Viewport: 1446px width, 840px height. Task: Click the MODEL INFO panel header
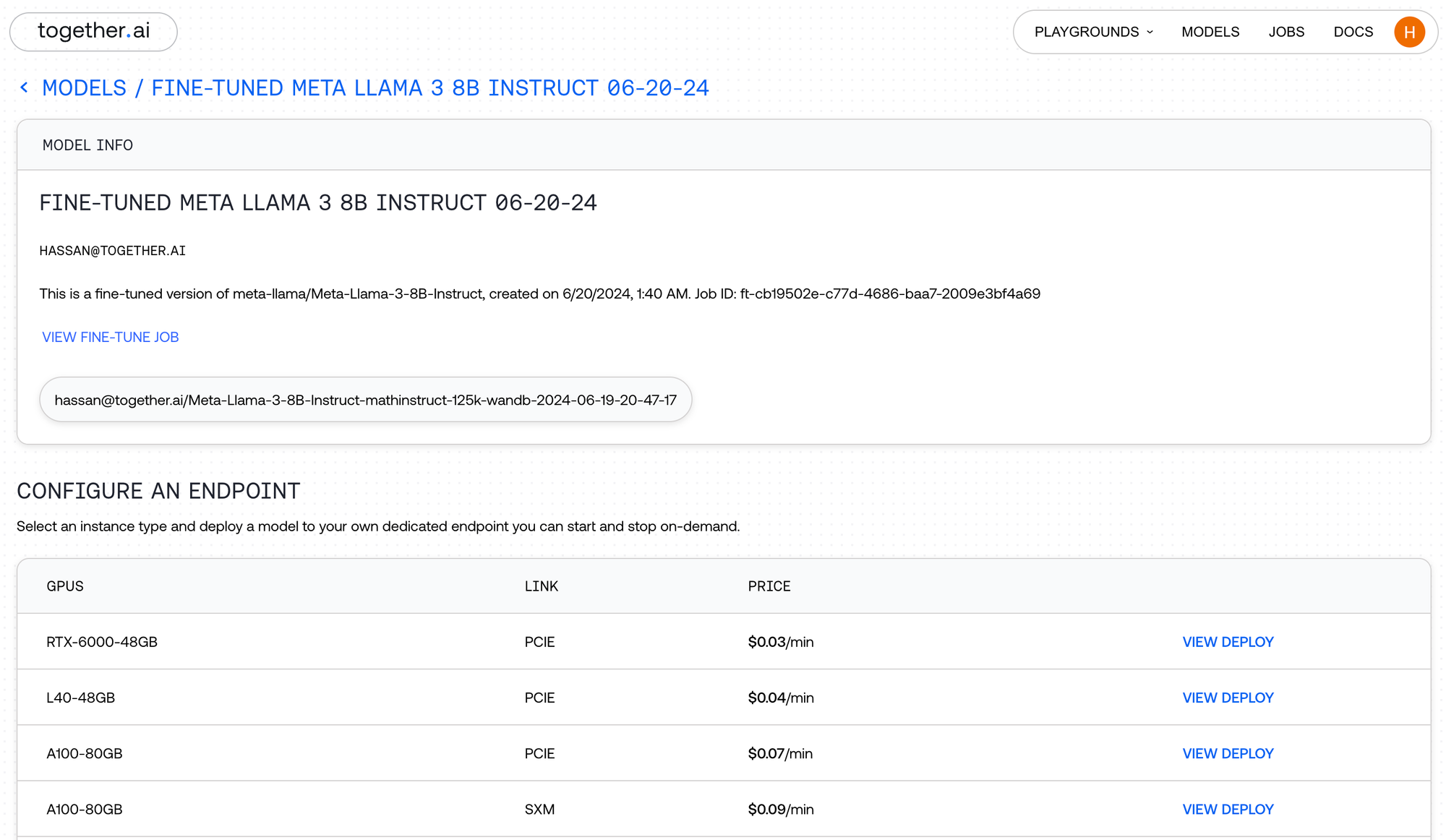724,145
